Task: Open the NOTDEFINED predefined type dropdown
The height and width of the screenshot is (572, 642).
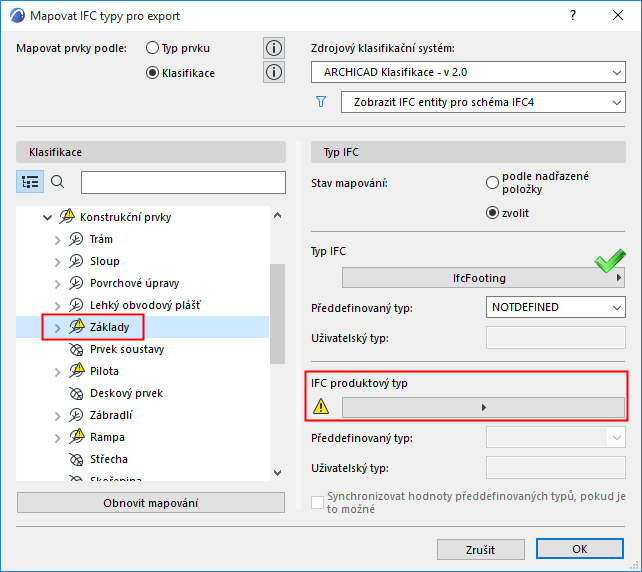Action: 555,307
